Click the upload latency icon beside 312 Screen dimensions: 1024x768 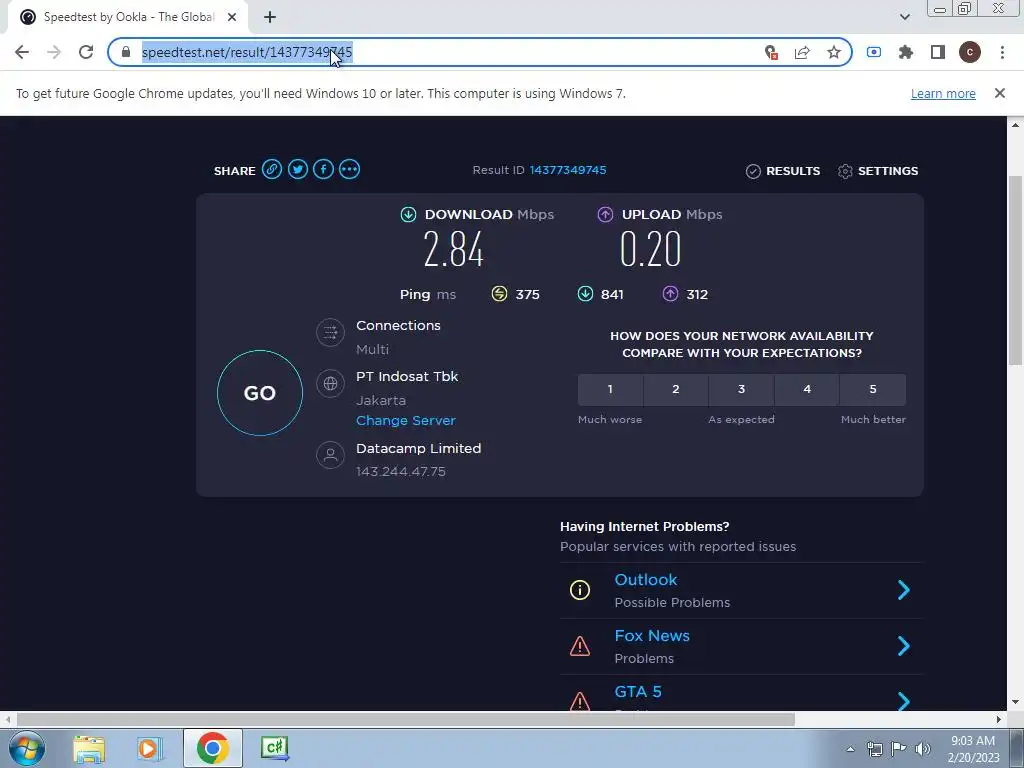[x=670, y=294]
